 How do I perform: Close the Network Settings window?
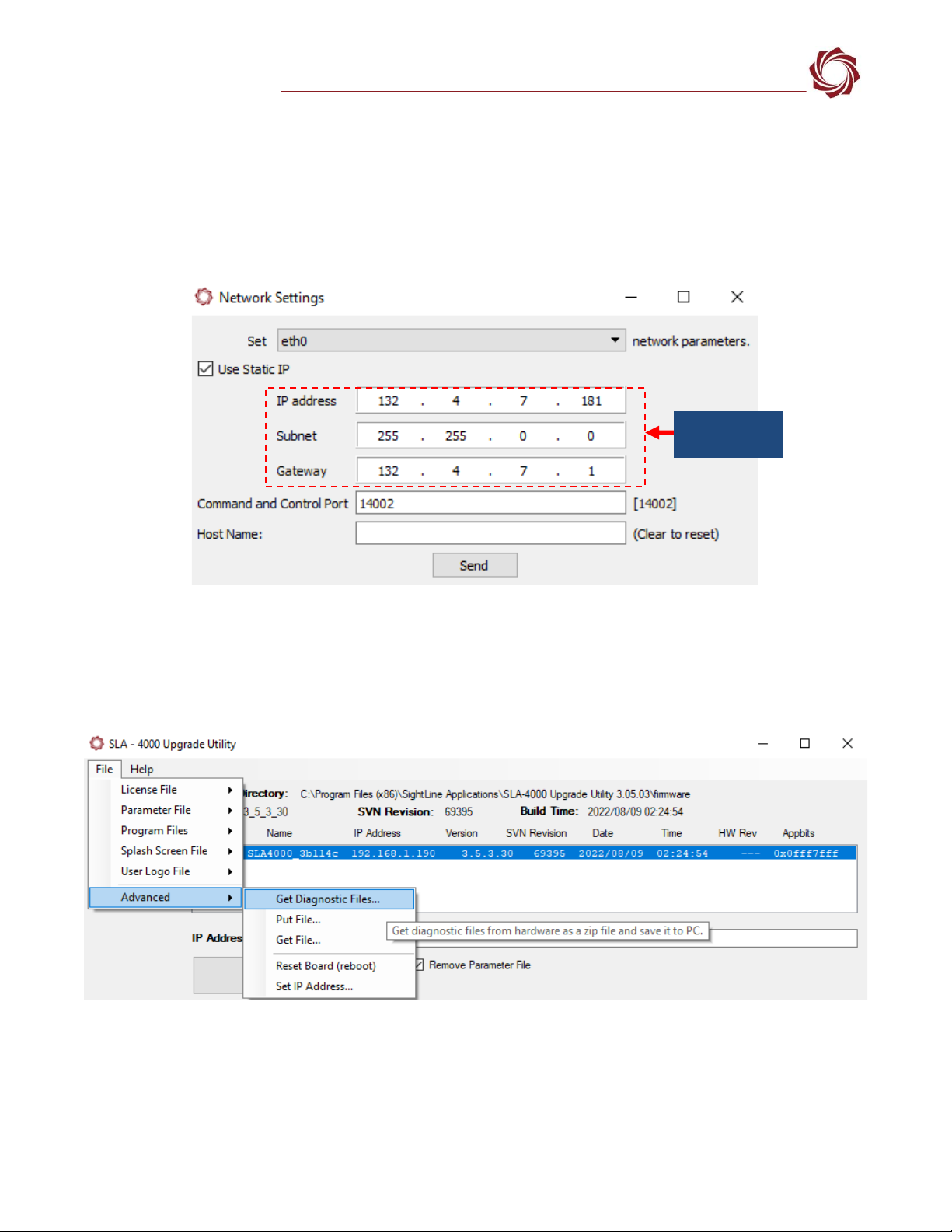[x=738, y=297]
